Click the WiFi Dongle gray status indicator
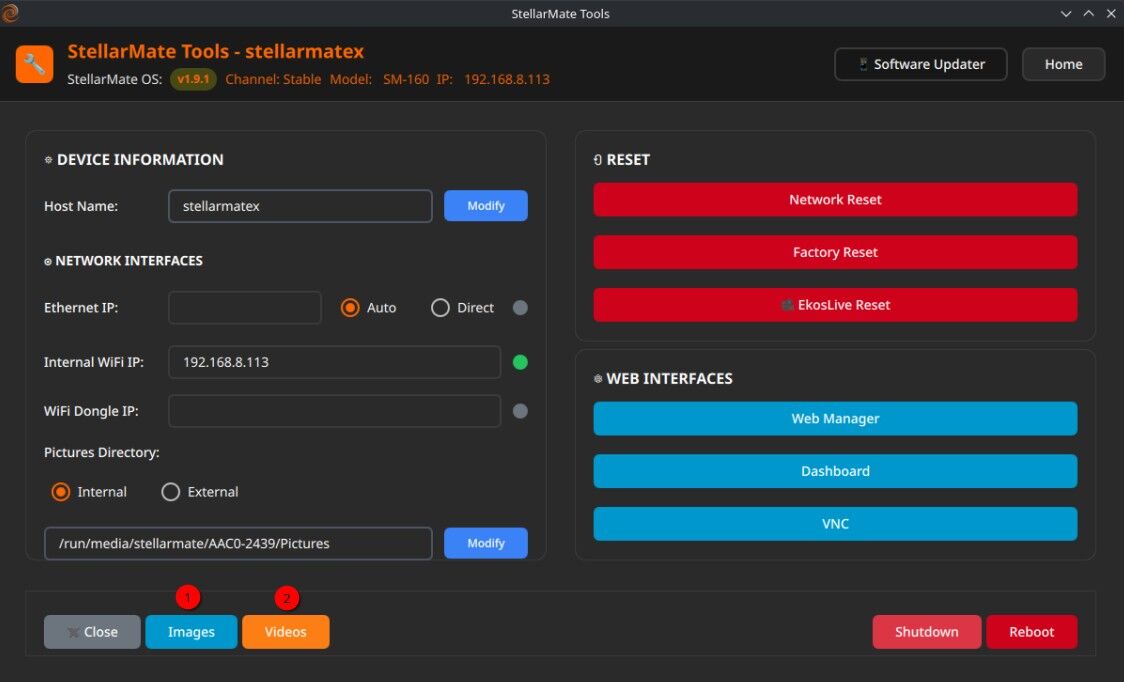The height and width of the screenshot is (682, 1124). [520, 411]
